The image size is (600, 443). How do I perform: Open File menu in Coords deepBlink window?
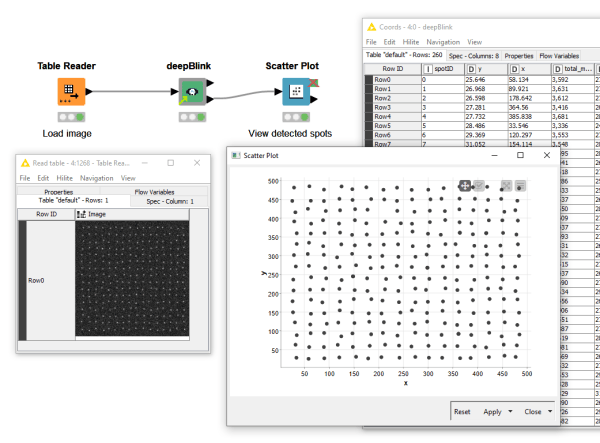pyautogui.click(x=371, y=42)
